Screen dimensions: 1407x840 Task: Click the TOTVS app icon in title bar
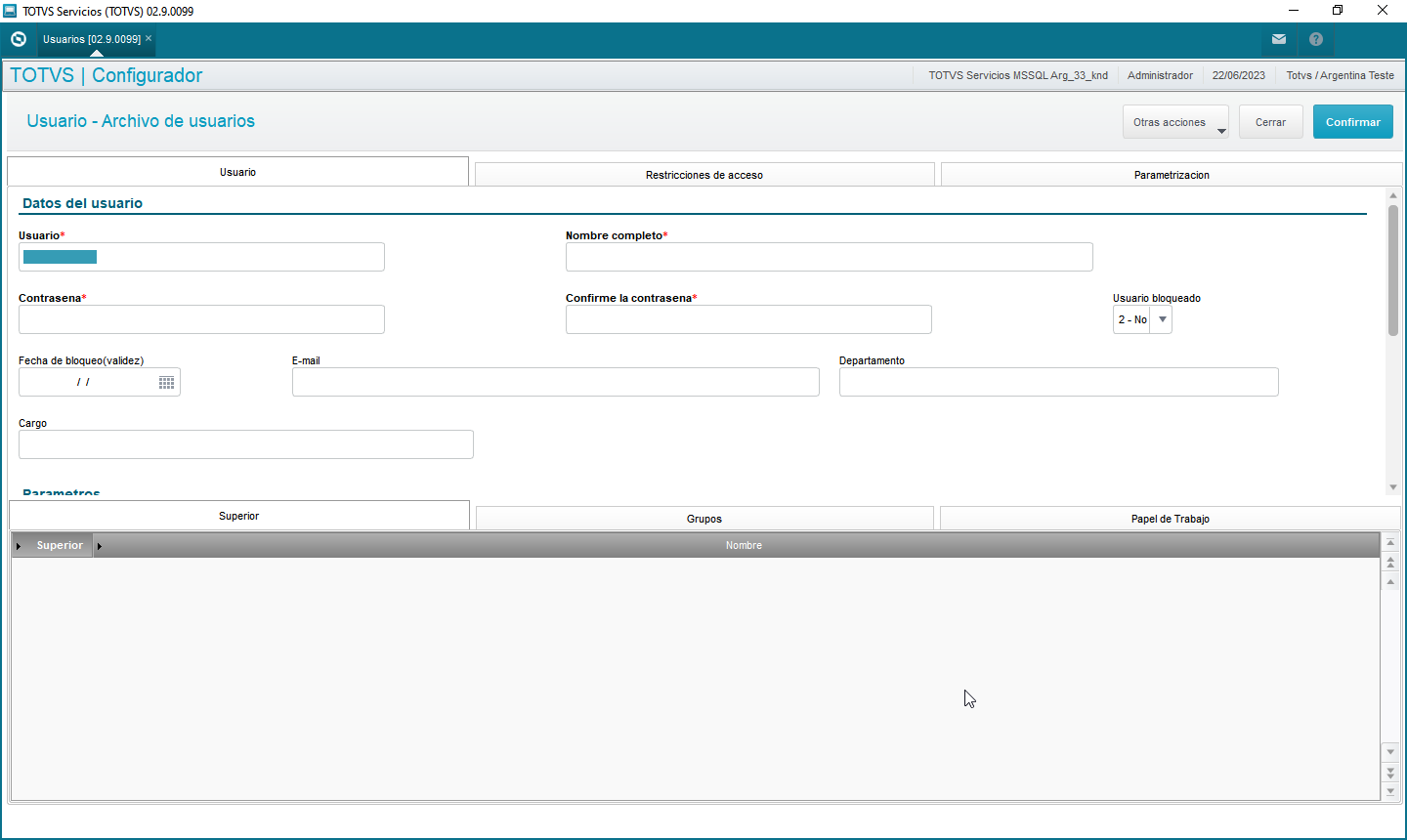(10, 10)
